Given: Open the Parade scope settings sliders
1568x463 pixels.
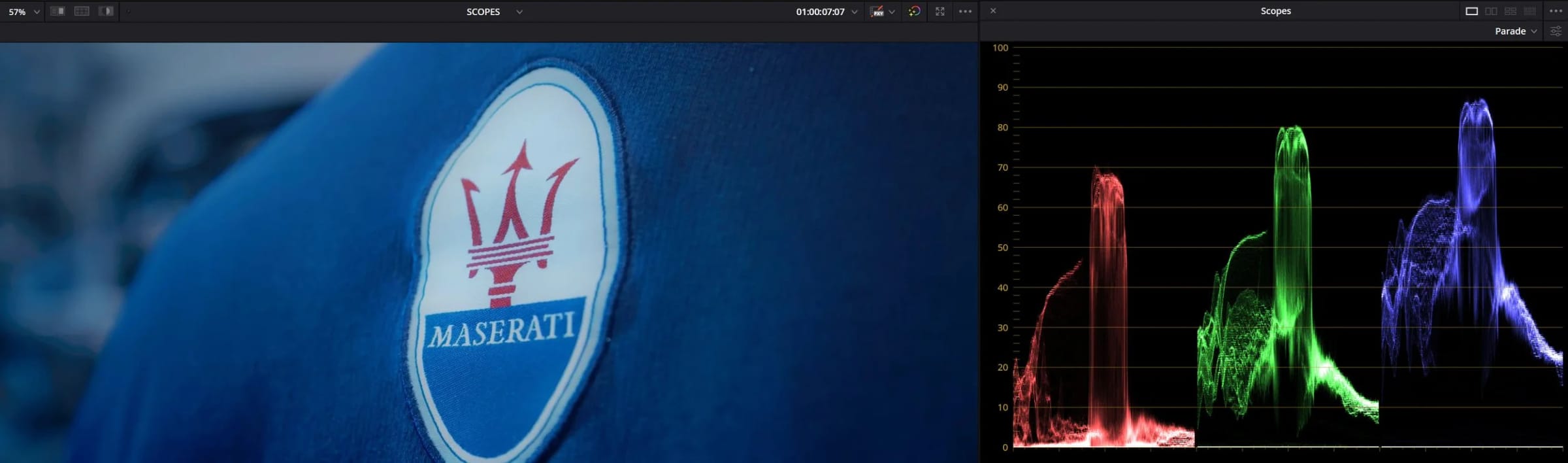Looking at the screenshot, I should pos(1556,31).
